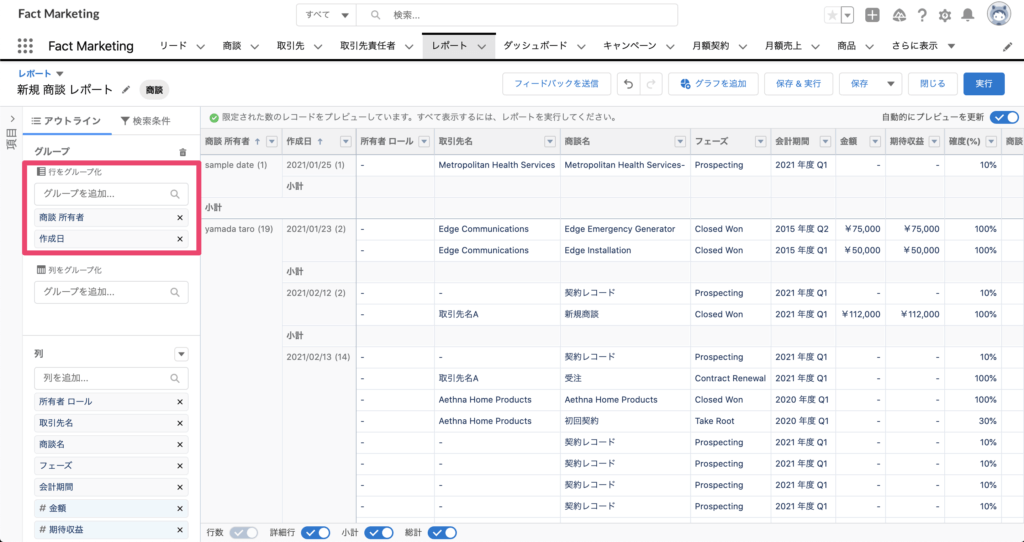Click the trash icon in グループ section
The width and height of the screenshot is (1024, 542).
(x=182, y=152)
